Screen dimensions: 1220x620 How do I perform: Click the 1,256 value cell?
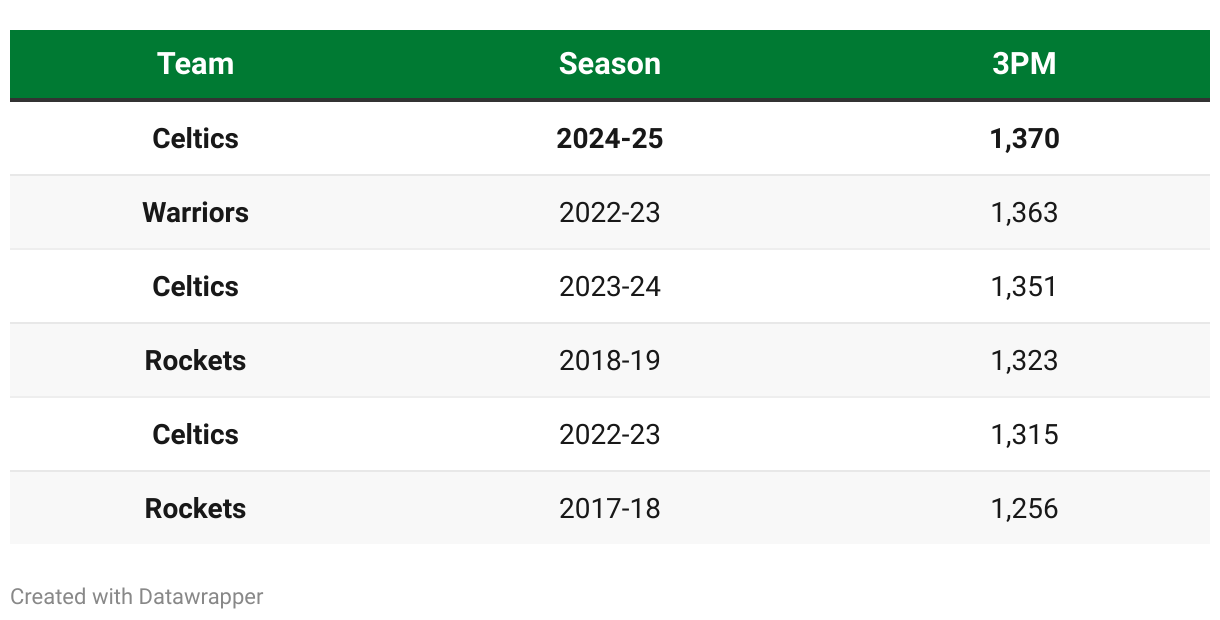point(1024,508)
